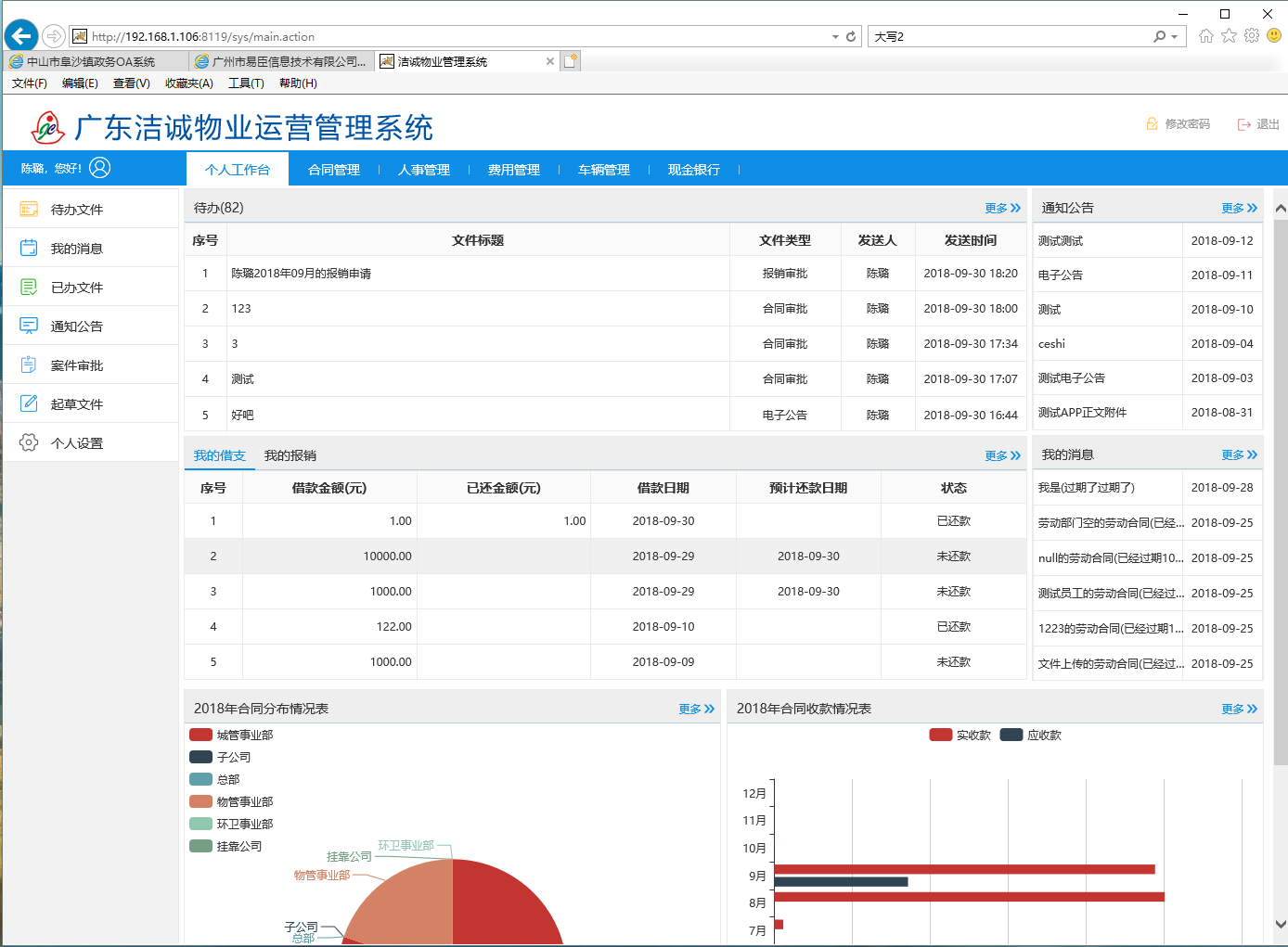Toggle 城管事业部 legend swatch
The image size is (1288, 947).
pyautogui.click(x=200, y=735)
